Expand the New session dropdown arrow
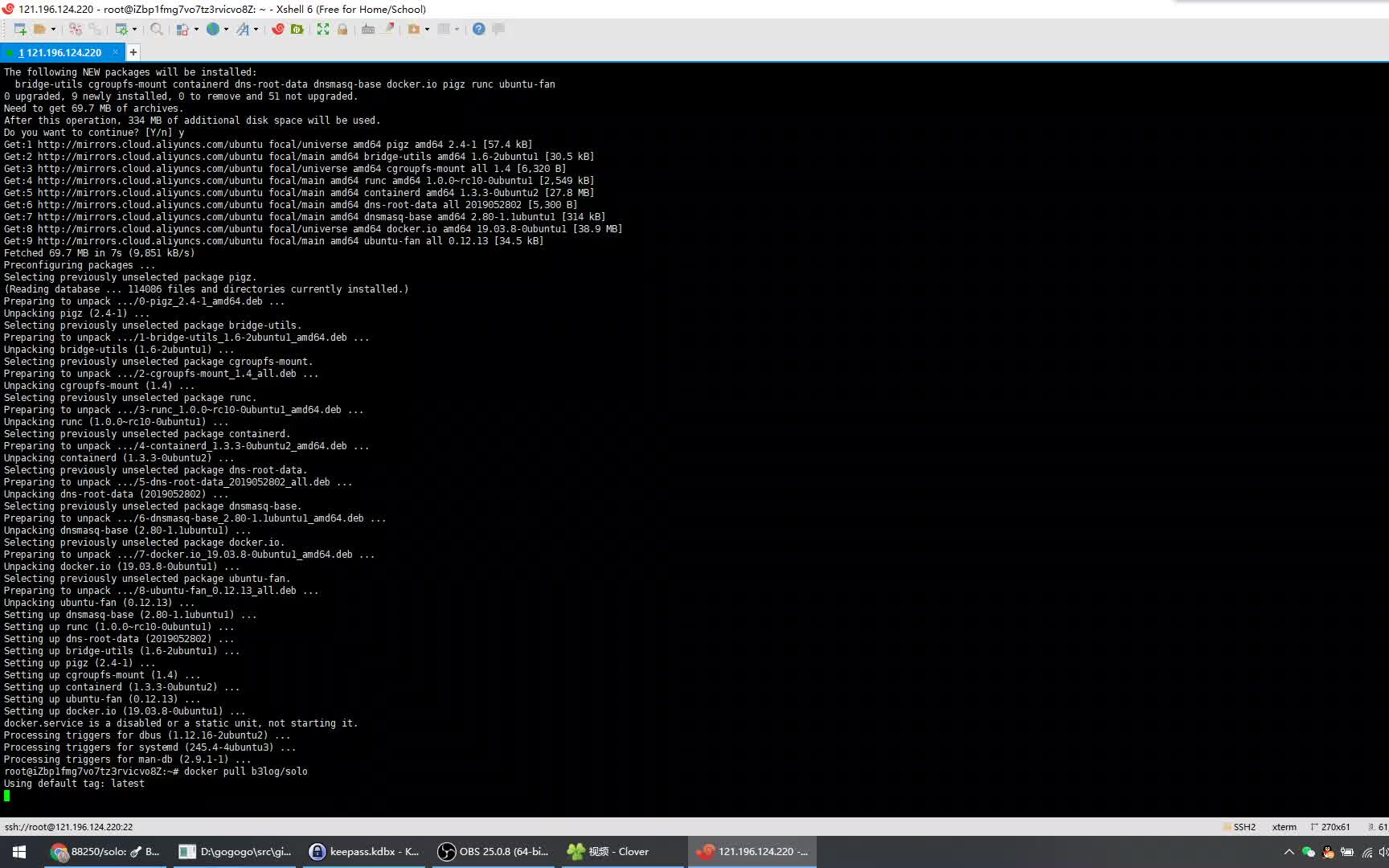 [x=53, y=30]
